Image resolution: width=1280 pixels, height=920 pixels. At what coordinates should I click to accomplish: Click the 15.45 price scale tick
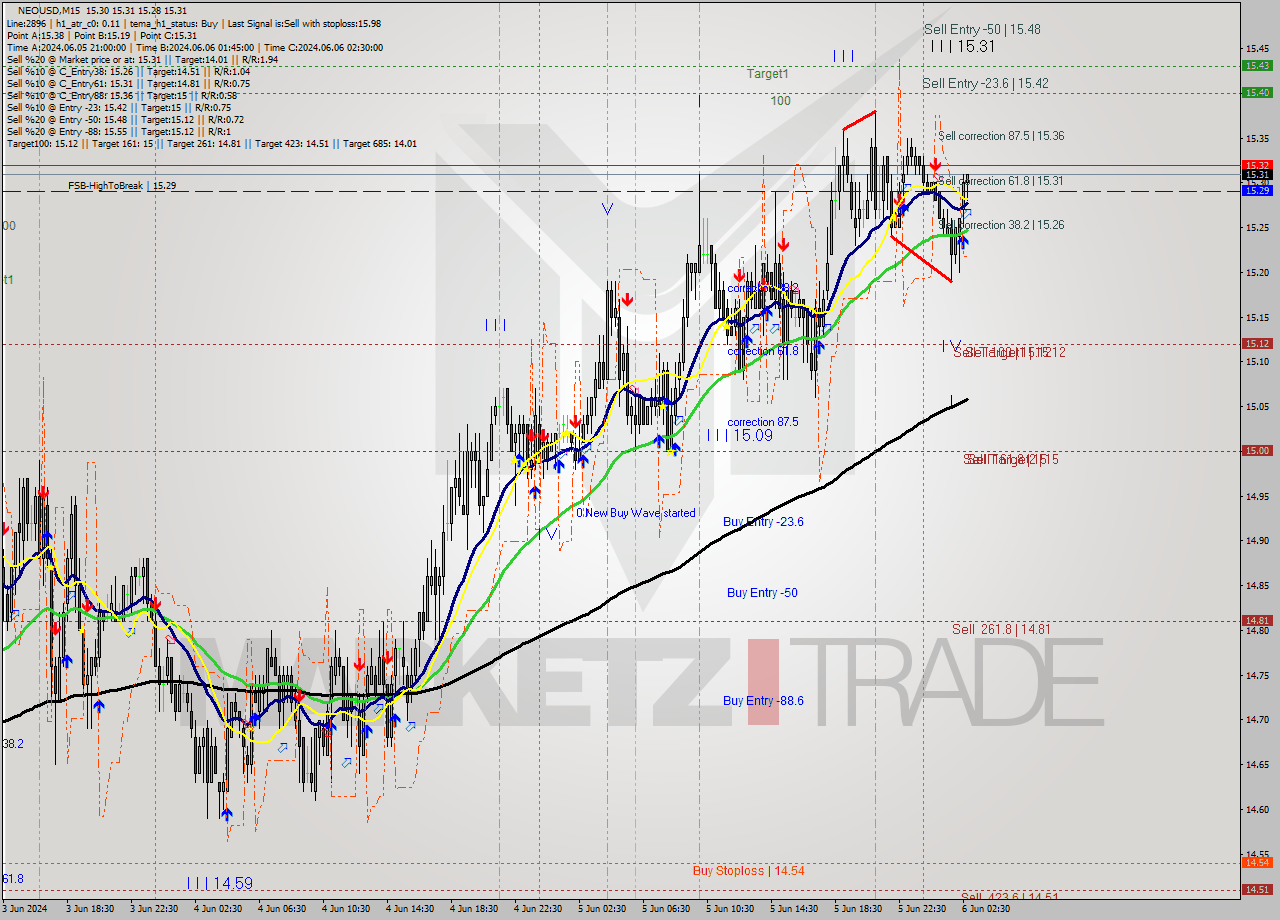click(1257, 48)
